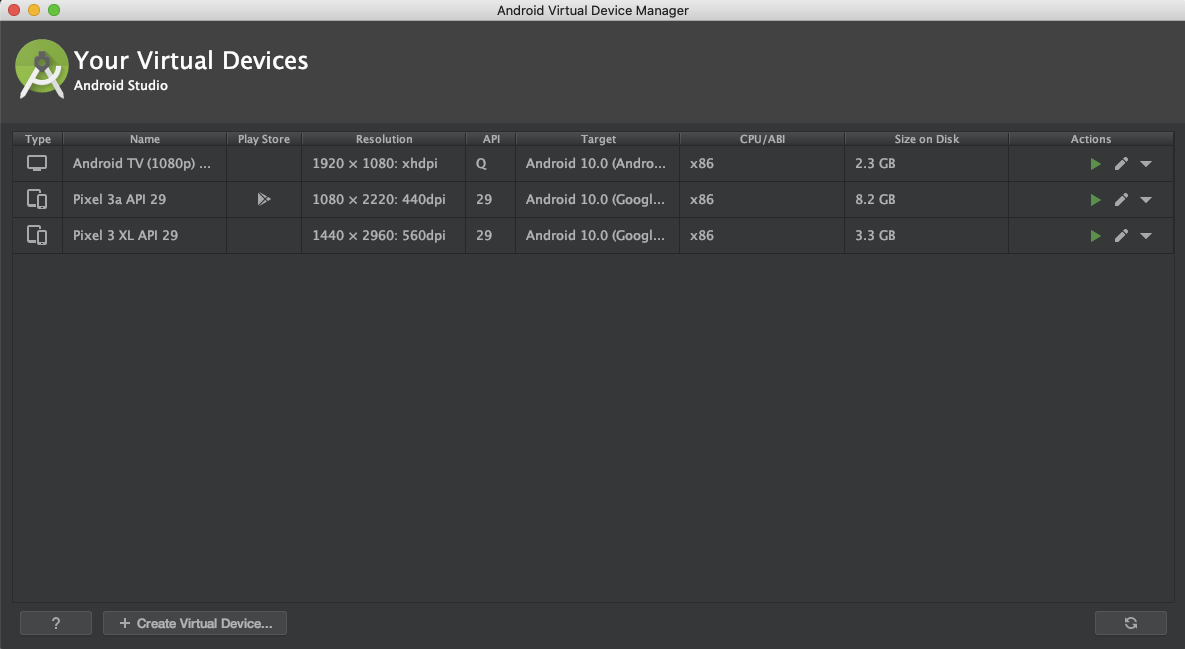1185x649 pixels.
Task: Click the 'Your Virtual Devices' heading
Action: 191,60
